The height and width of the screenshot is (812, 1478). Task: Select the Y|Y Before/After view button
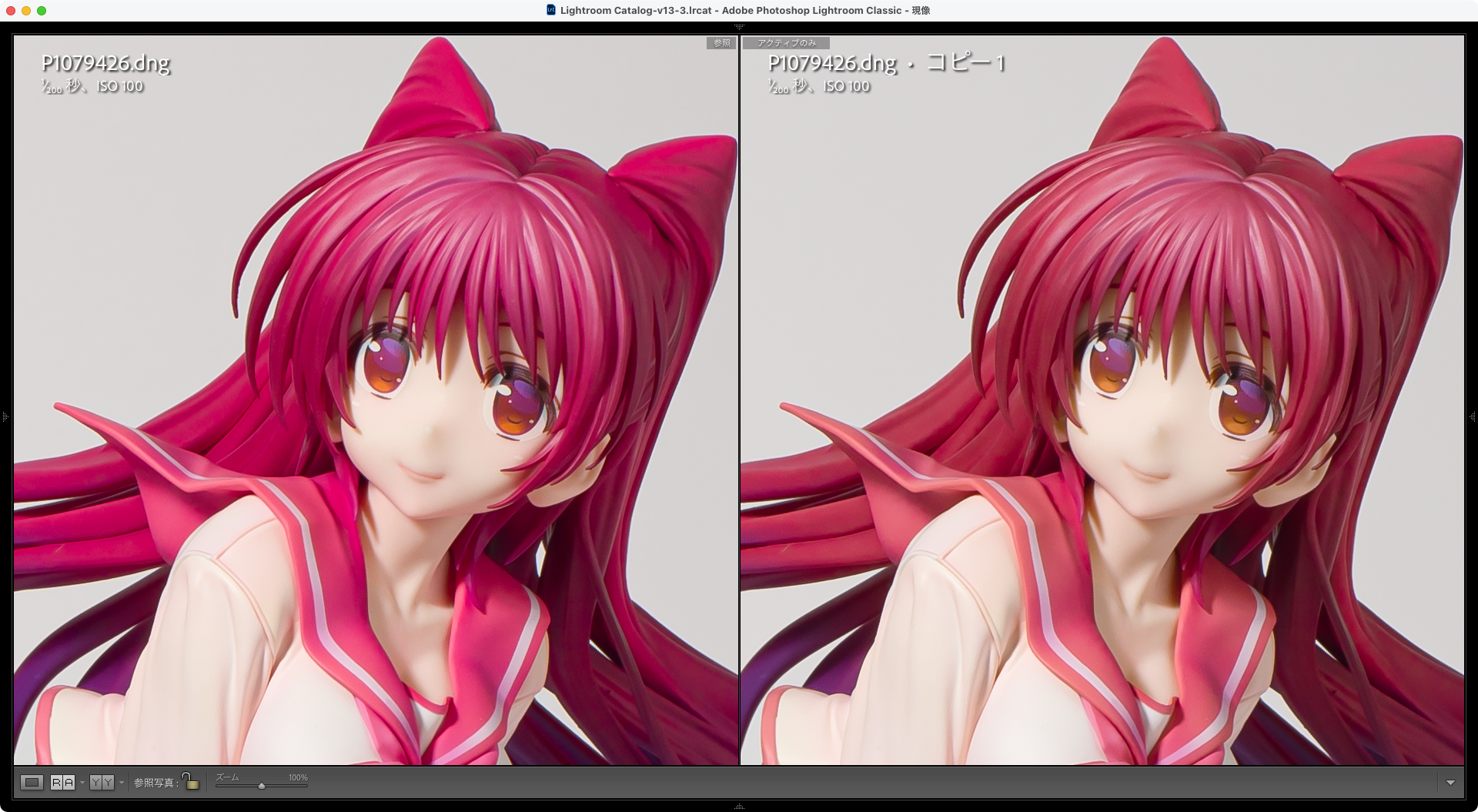102,783
